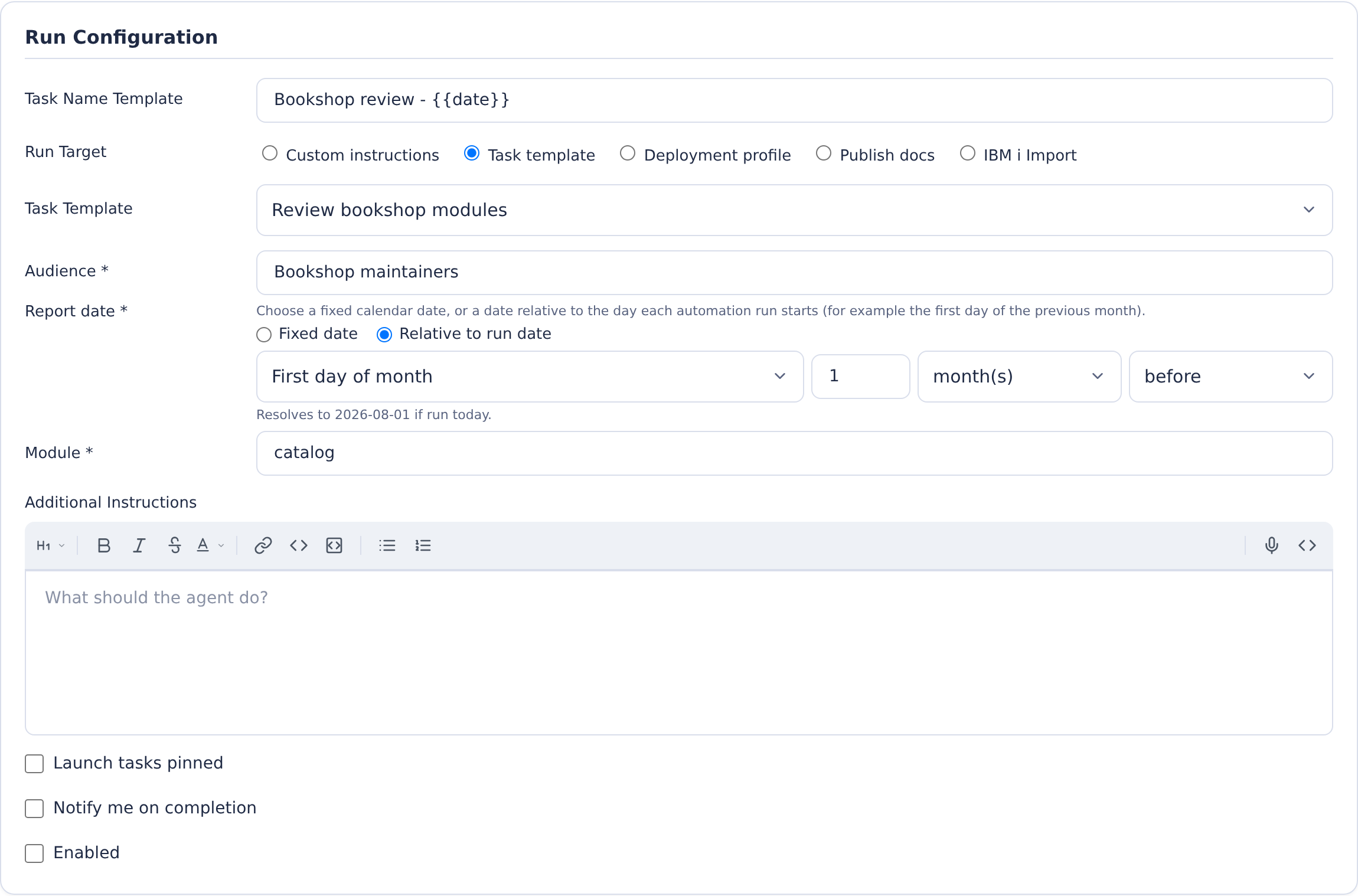The height and width of the screenshot is (896, 1358).
Task: Insert a link with the link icon
Action: 263,546
